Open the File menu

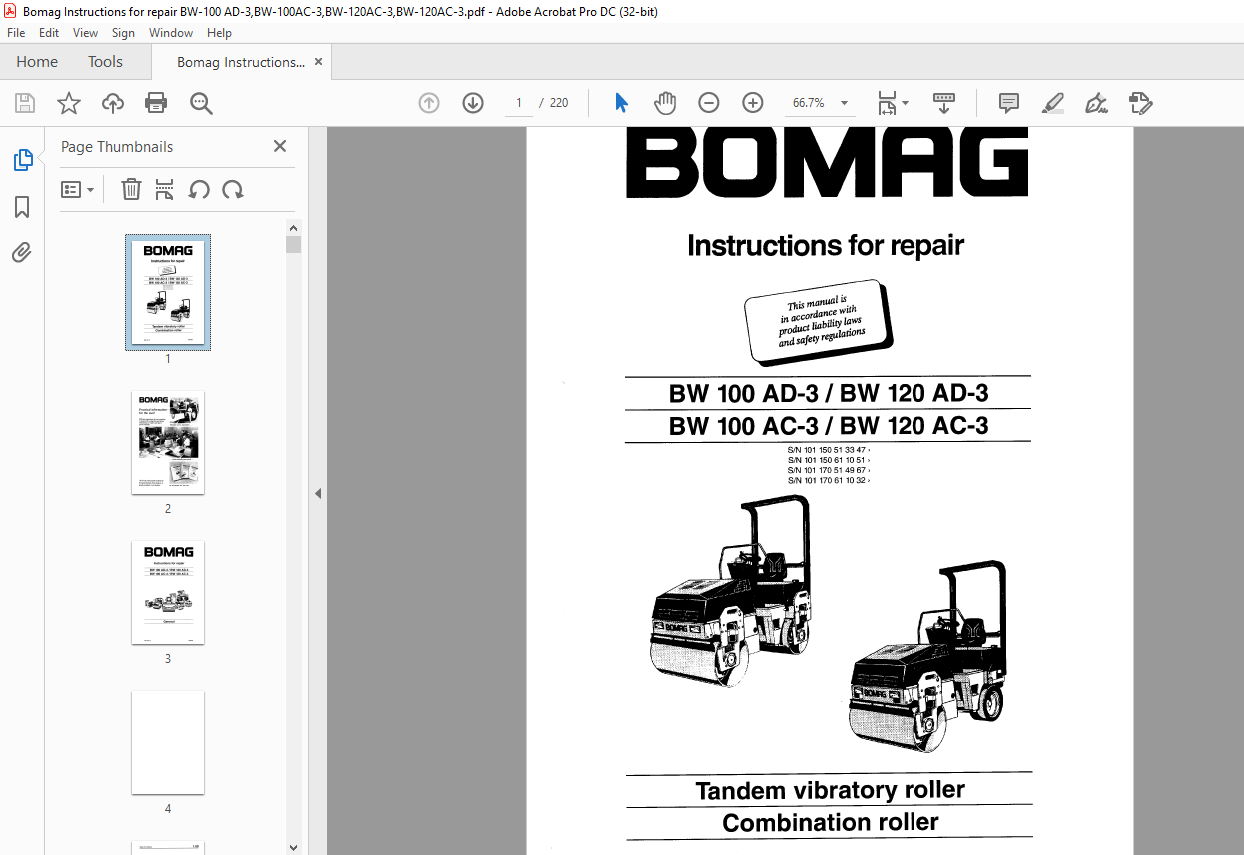tap(16, 33)
